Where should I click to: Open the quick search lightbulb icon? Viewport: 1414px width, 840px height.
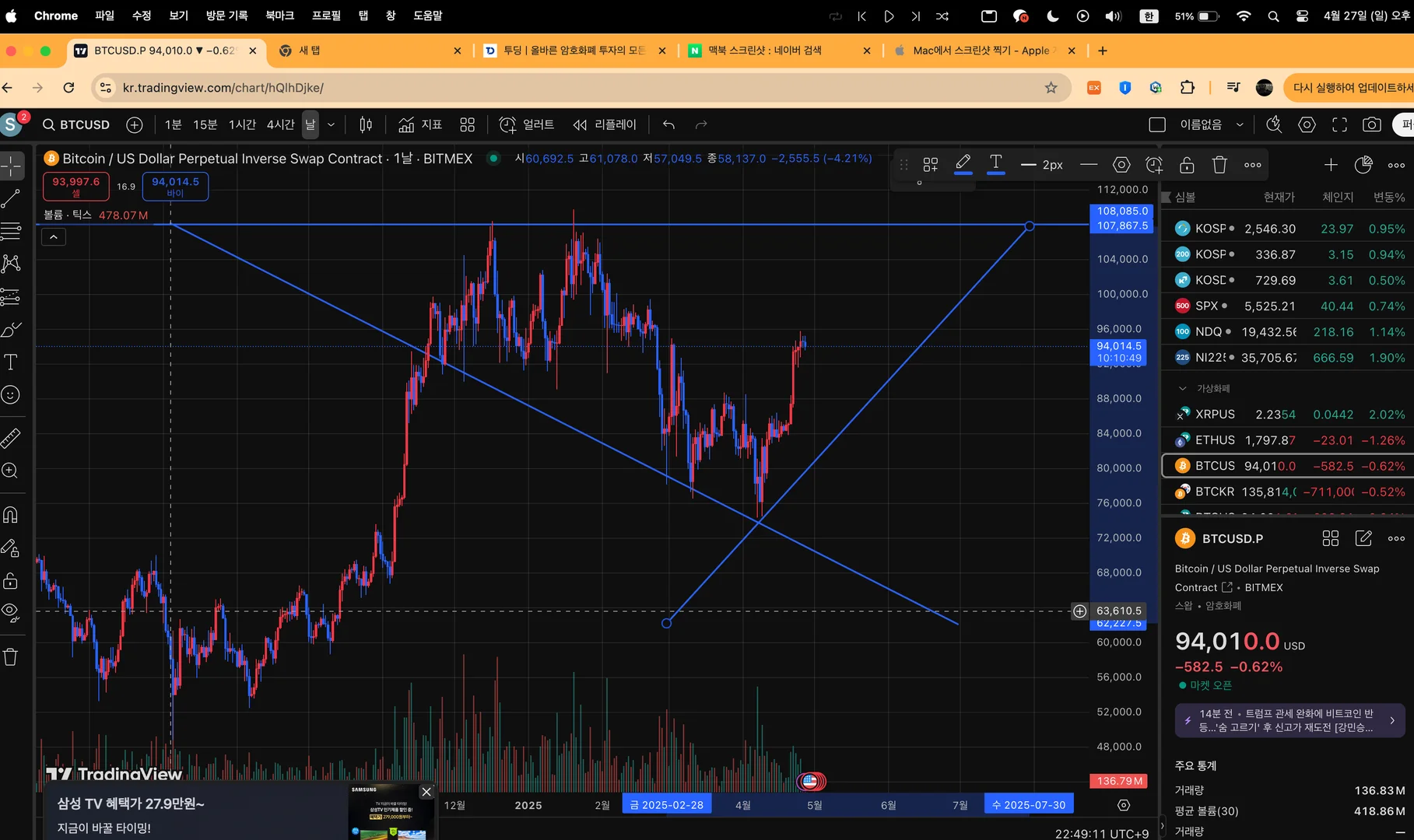pyautogui.click(x=1274, y=124)
